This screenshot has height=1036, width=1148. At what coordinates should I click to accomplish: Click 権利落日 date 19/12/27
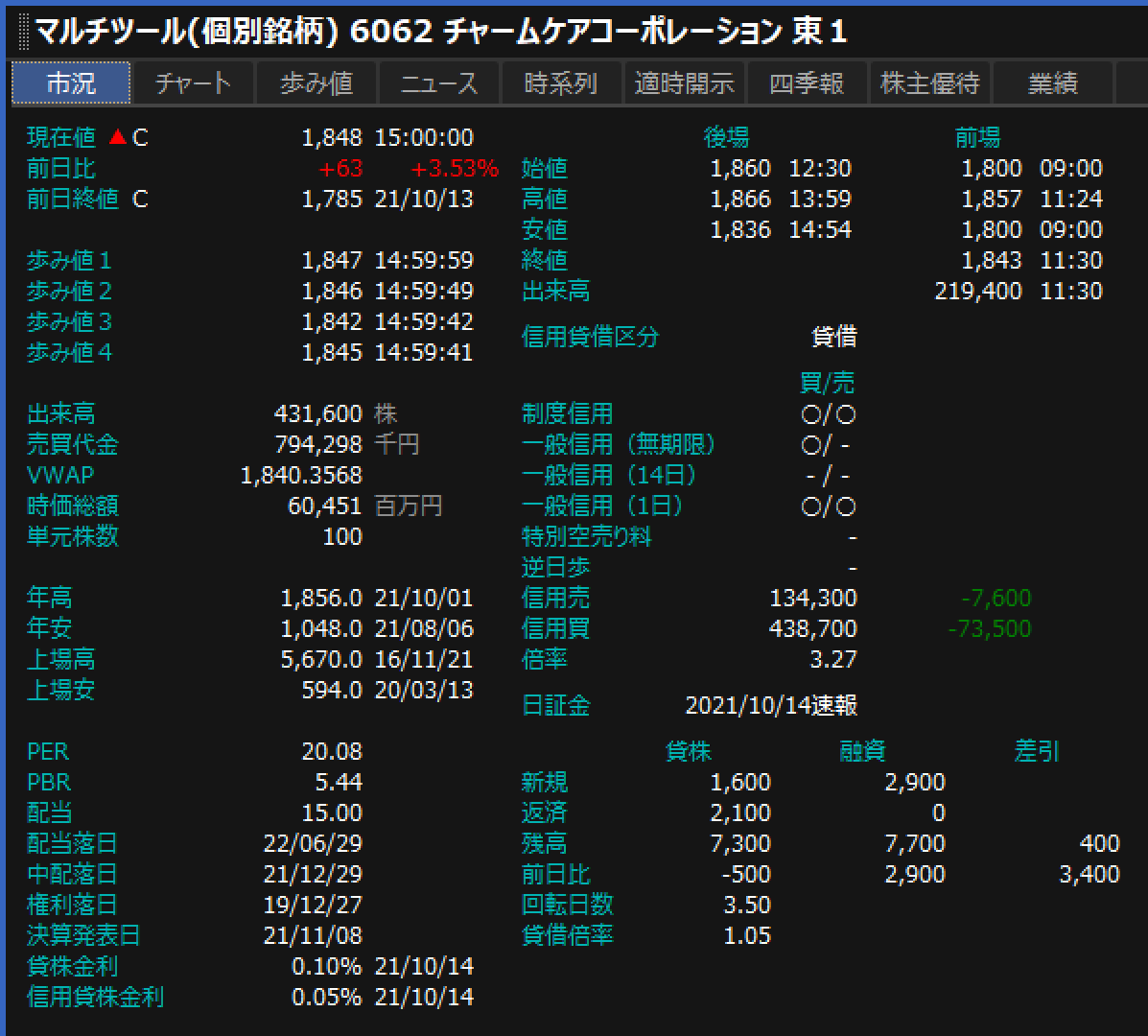(x=313, y=905)
